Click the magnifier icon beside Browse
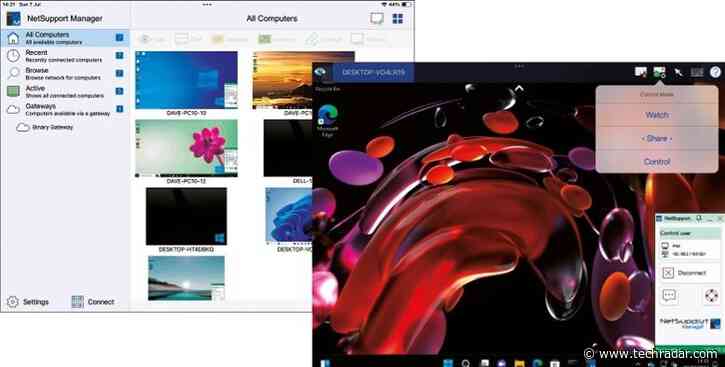This screenshot has width=725, height=367. (13, 73)
